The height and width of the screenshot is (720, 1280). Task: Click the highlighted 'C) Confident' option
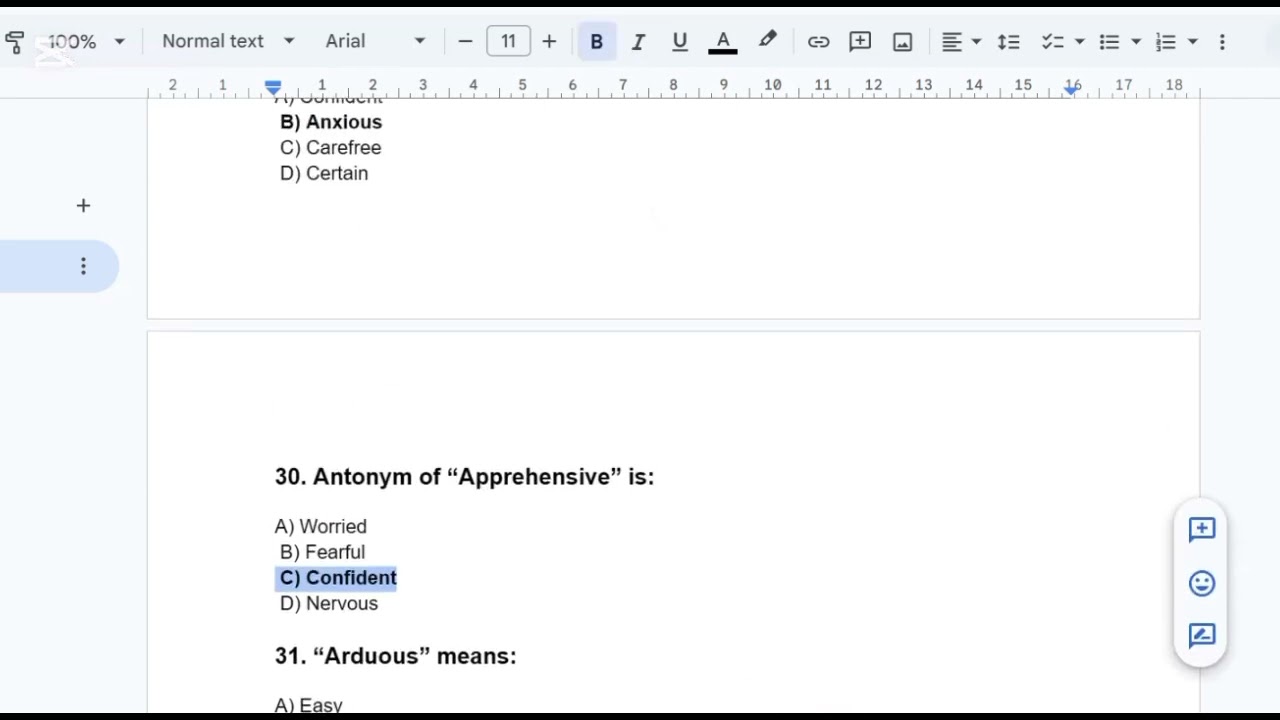coord(338,578)
